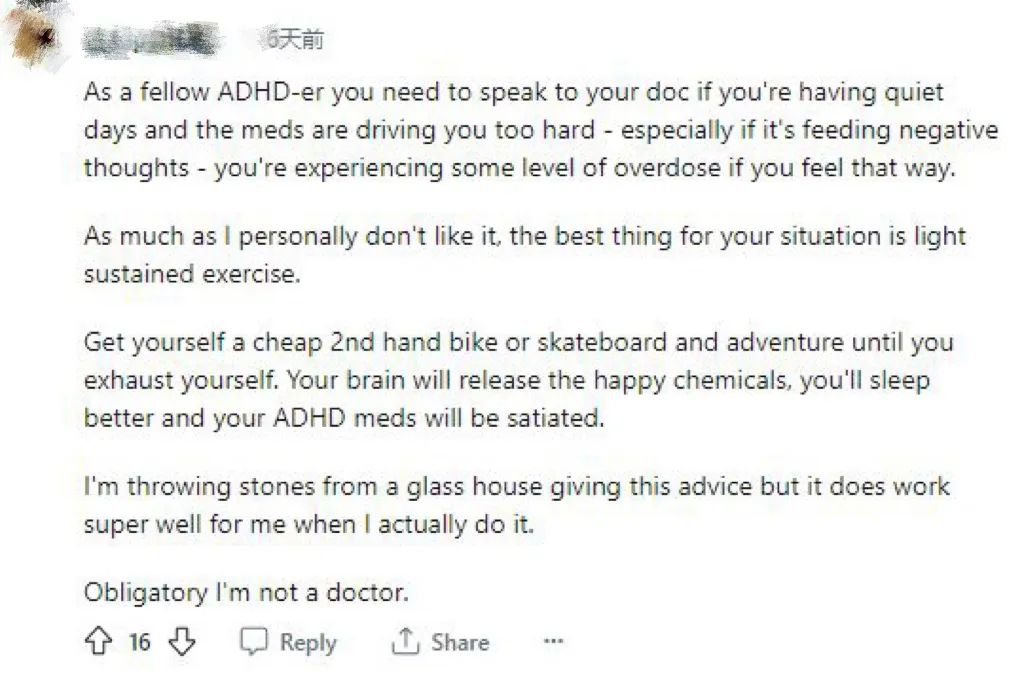Viewport: 1024px width, 678px height.
Task: Click the sentence about throwing stones
Action: (x=516, y=504)
